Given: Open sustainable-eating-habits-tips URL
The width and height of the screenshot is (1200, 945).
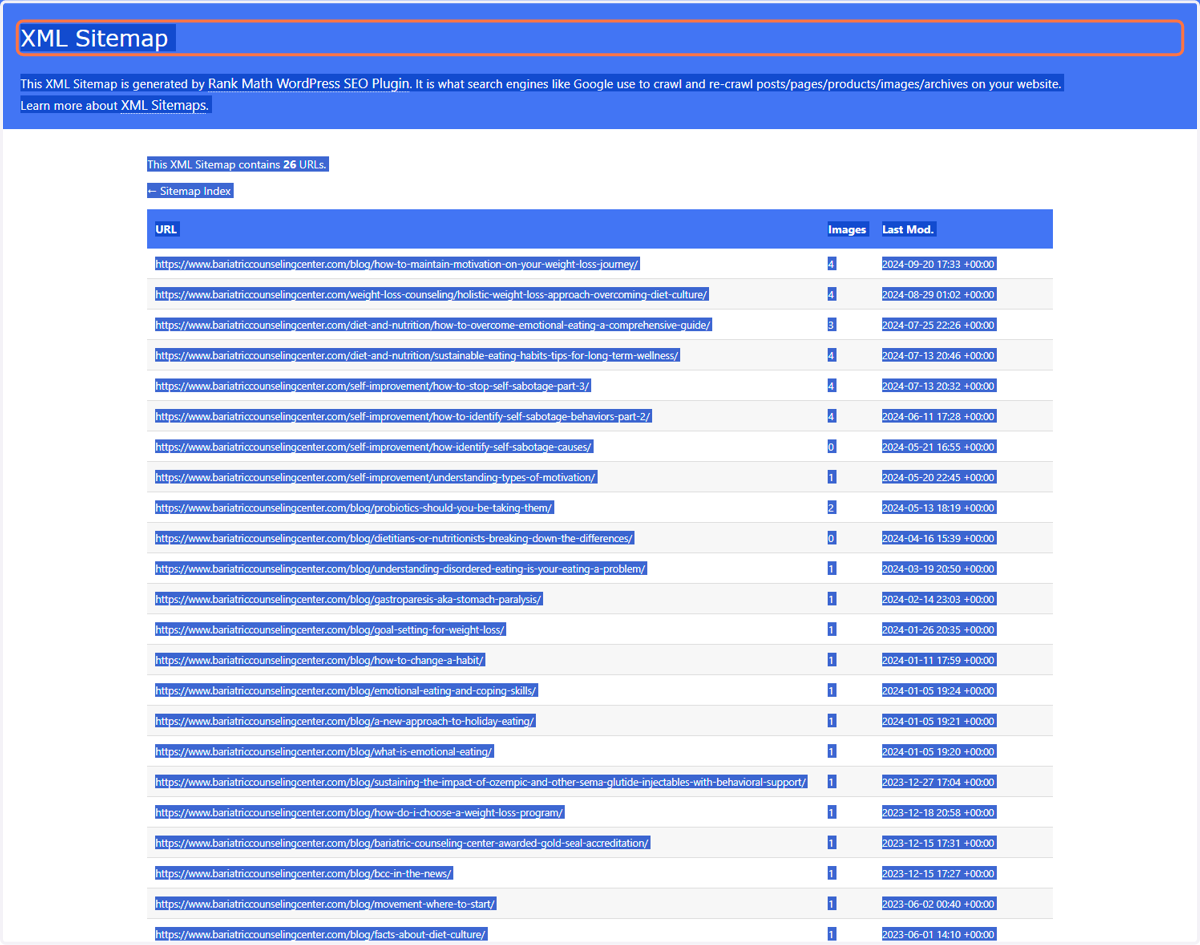Looking at the screenshot, I should 417,355.
